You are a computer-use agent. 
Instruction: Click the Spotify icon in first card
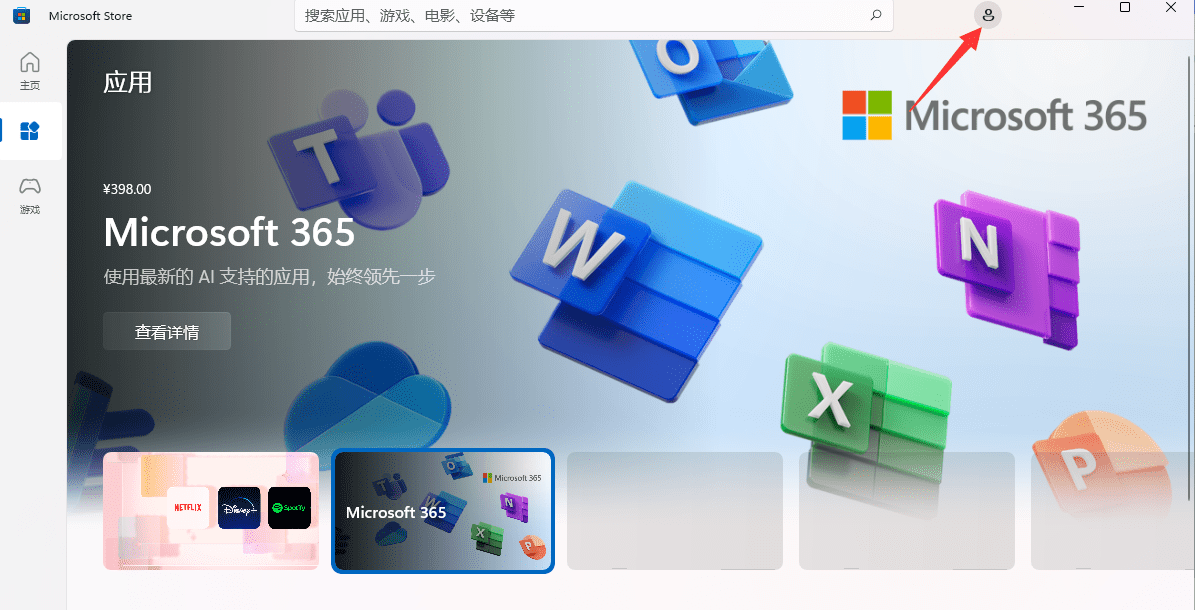[290, 508]
